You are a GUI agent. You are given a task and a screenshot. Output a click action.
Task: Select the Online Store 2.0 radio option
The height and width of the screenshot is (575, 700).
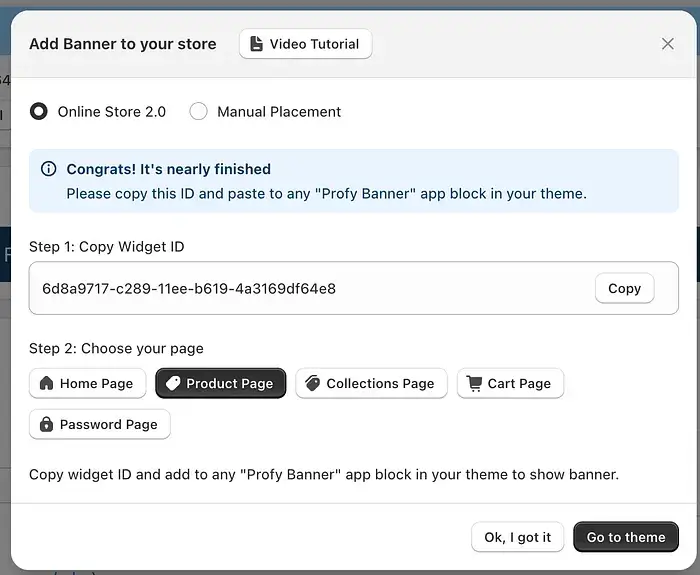(39, 112)
